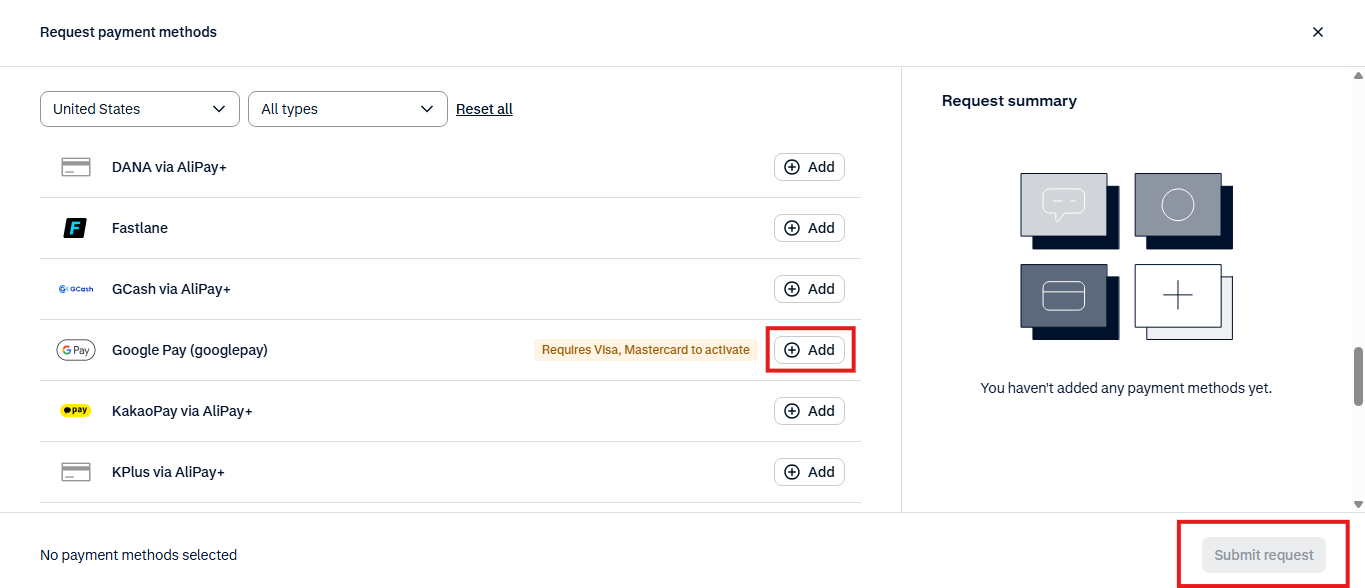Add Google Pay (googlepay) payment method

[x=809, y=350]
